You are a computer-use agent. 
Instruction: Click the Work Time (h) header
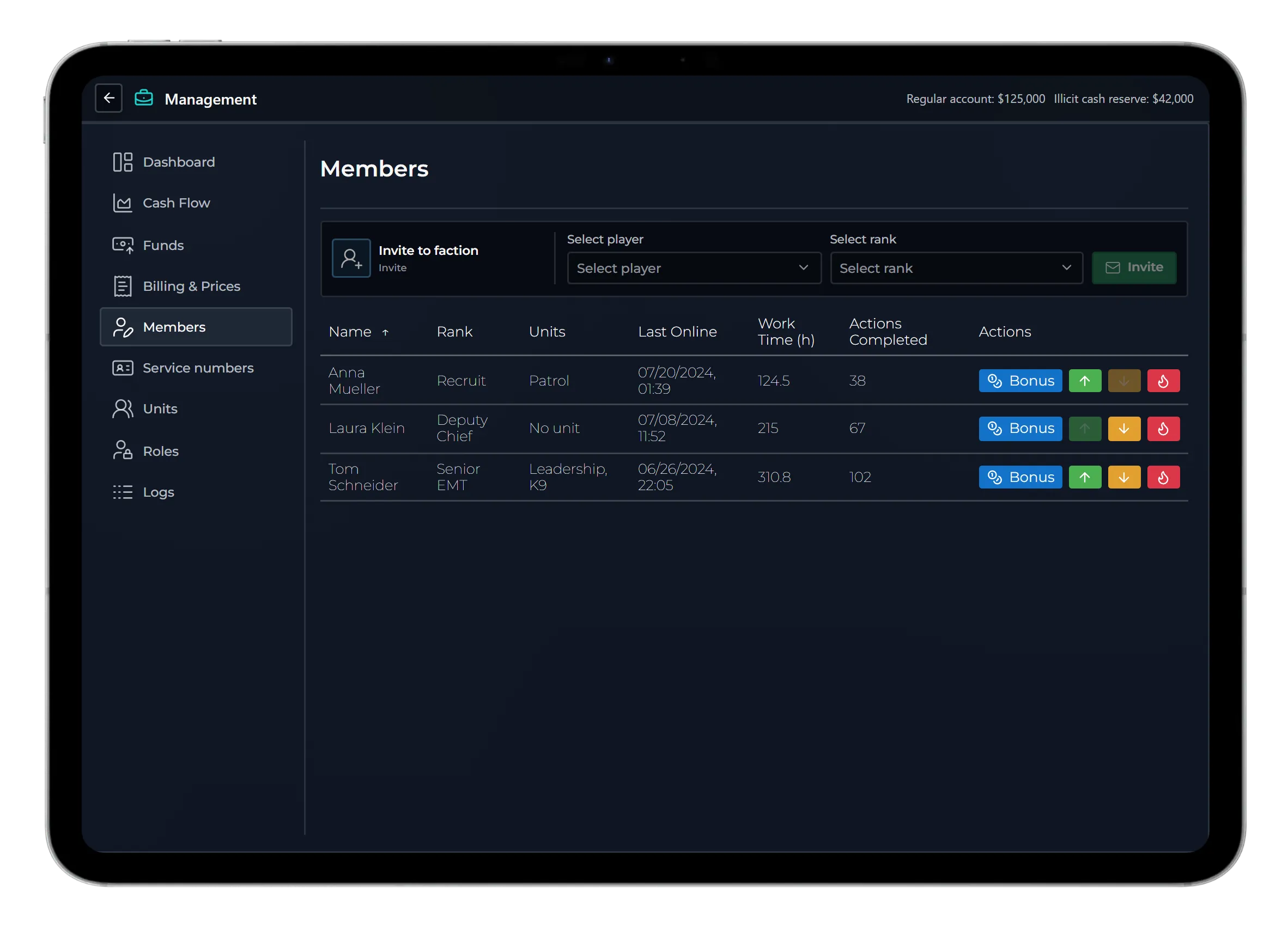(786, 332)
